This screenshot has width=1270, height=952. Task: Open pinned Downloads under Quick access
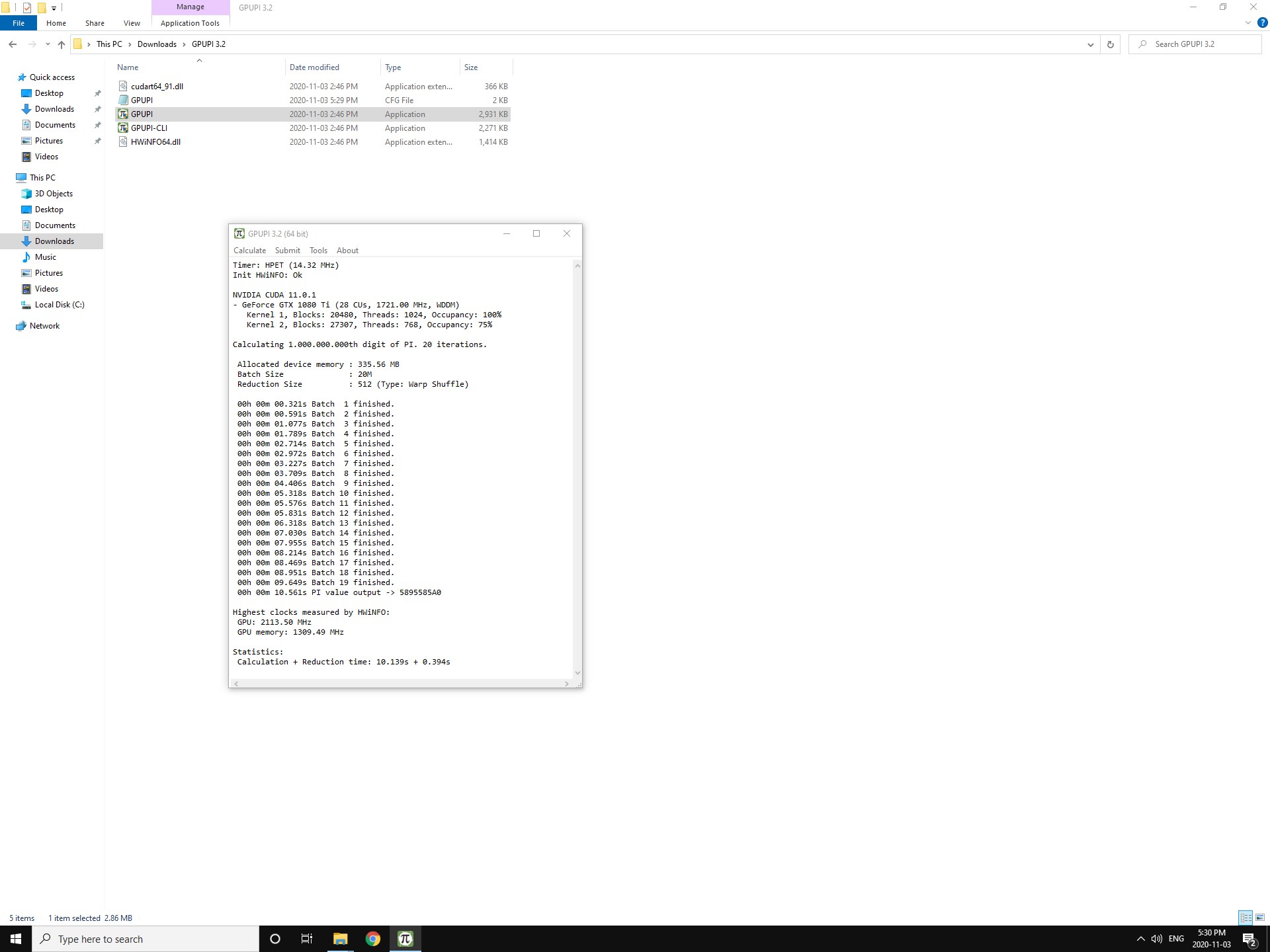[54, 109]
